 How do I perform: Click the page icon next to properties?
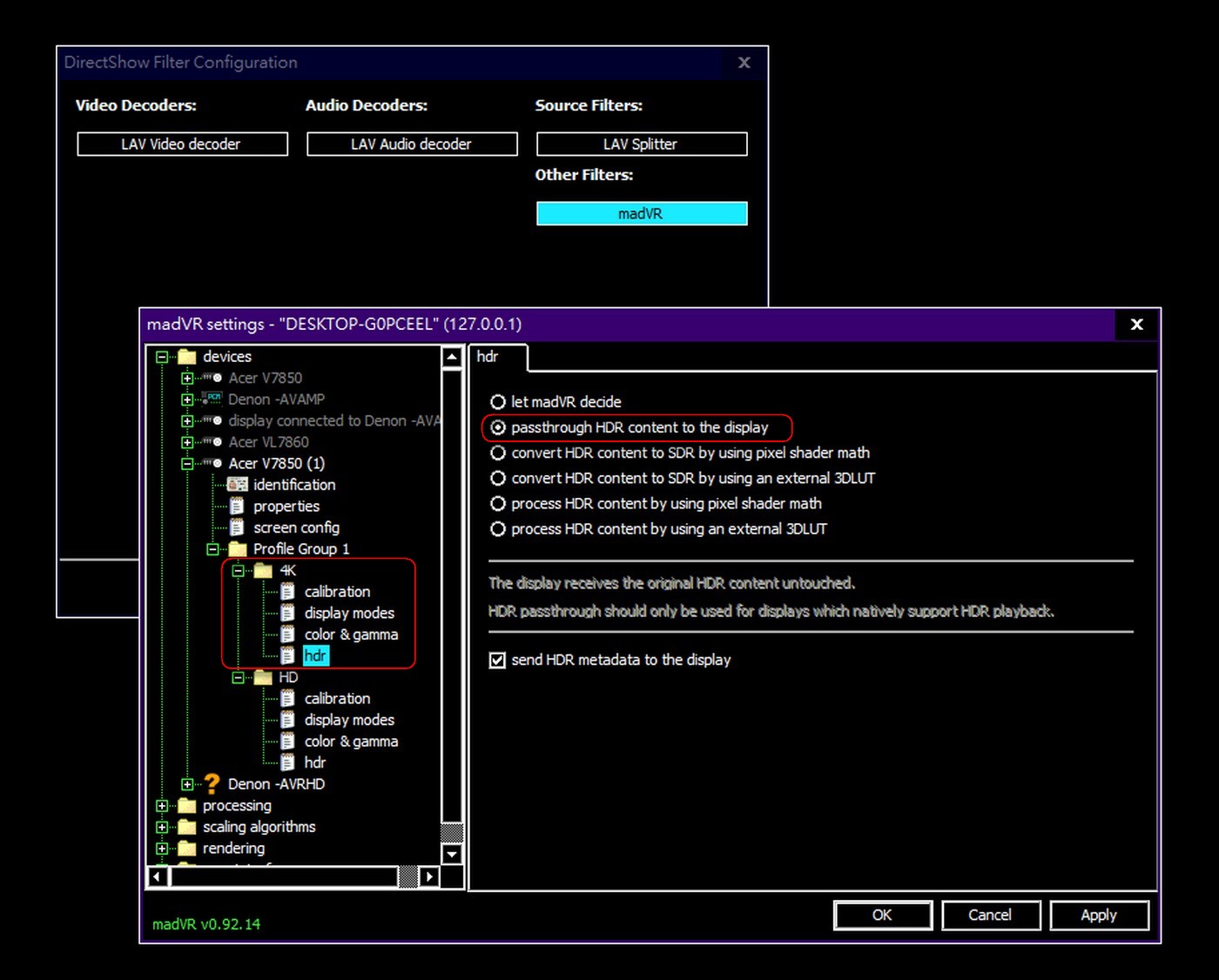tap(237, 507)
